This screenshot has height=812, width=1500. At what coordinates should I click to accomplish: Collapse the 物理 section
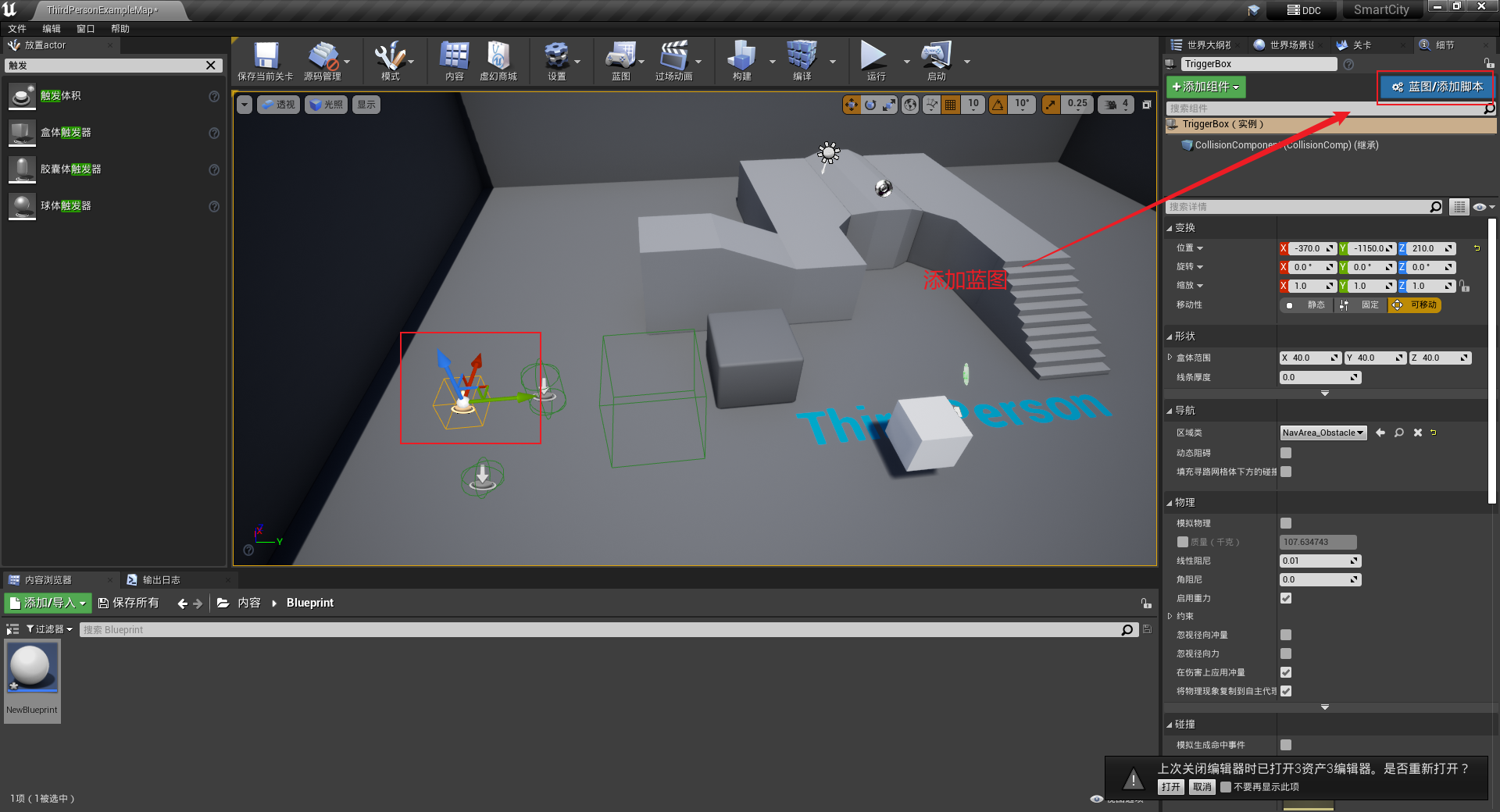point(1170,503)
